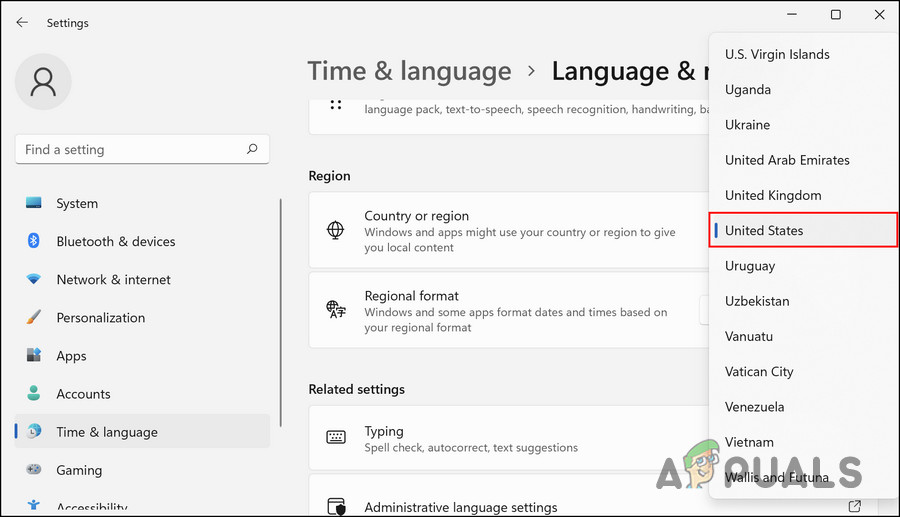Viewport: 900px width, 517px height.
Task: Click the Typing keyboard icon
Action: click(x=336, y=437)
